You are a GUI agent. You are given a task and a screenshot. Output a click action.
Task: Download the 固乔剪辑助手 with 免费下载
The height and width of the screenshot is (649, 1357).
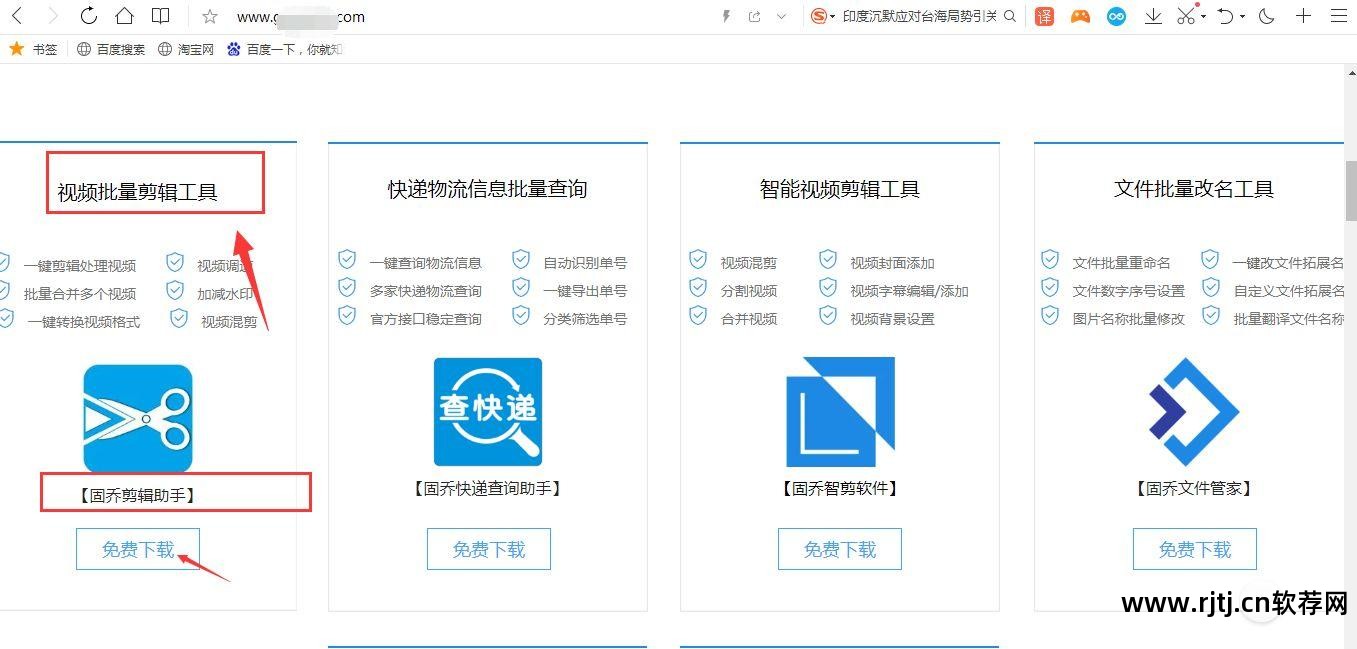[138, 549]
